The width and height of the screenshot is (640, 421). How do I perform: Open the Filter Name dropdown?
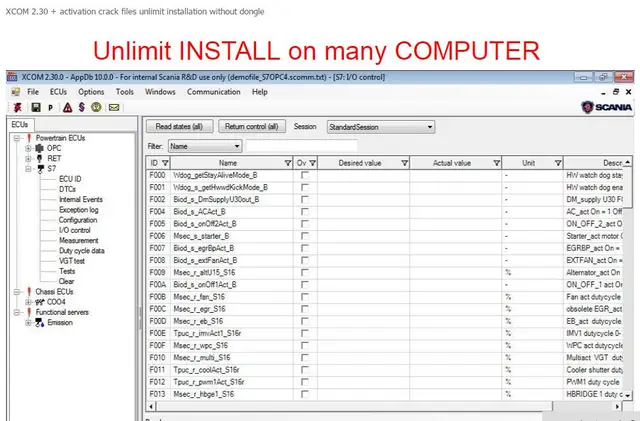[205, 146]
